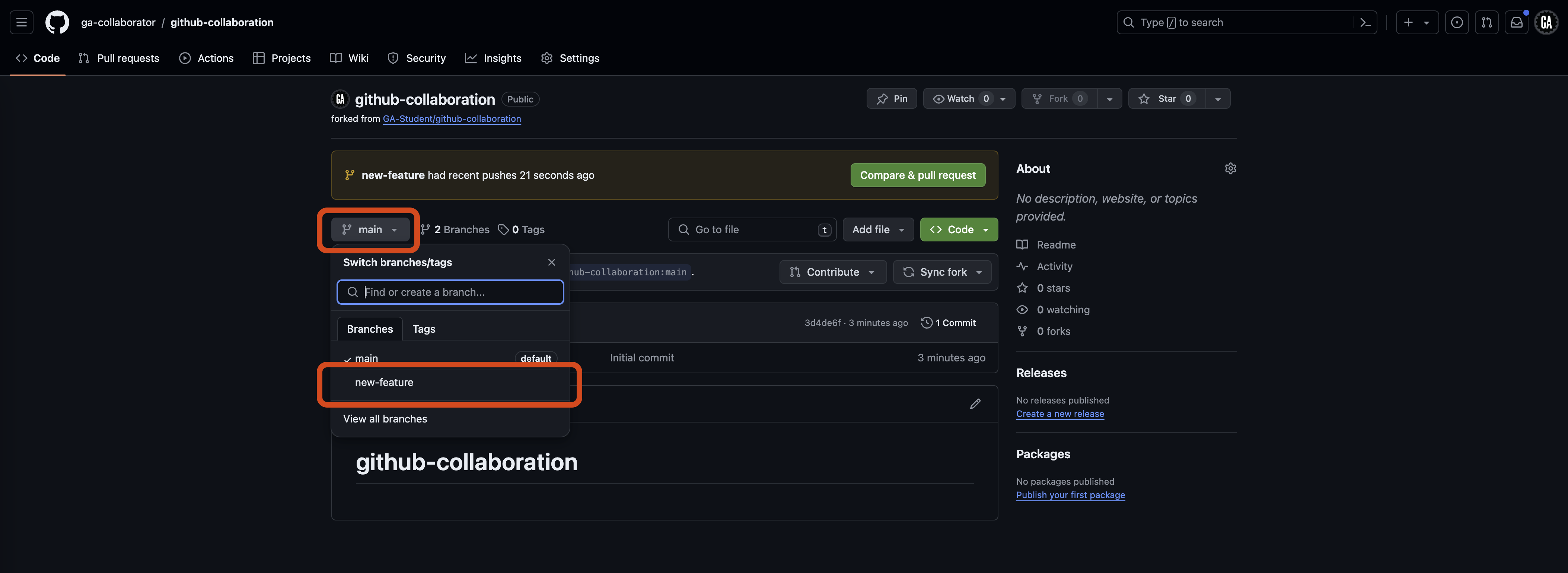Open the main branch selector dropdown

pyautogui.click(x=370, y=229)
